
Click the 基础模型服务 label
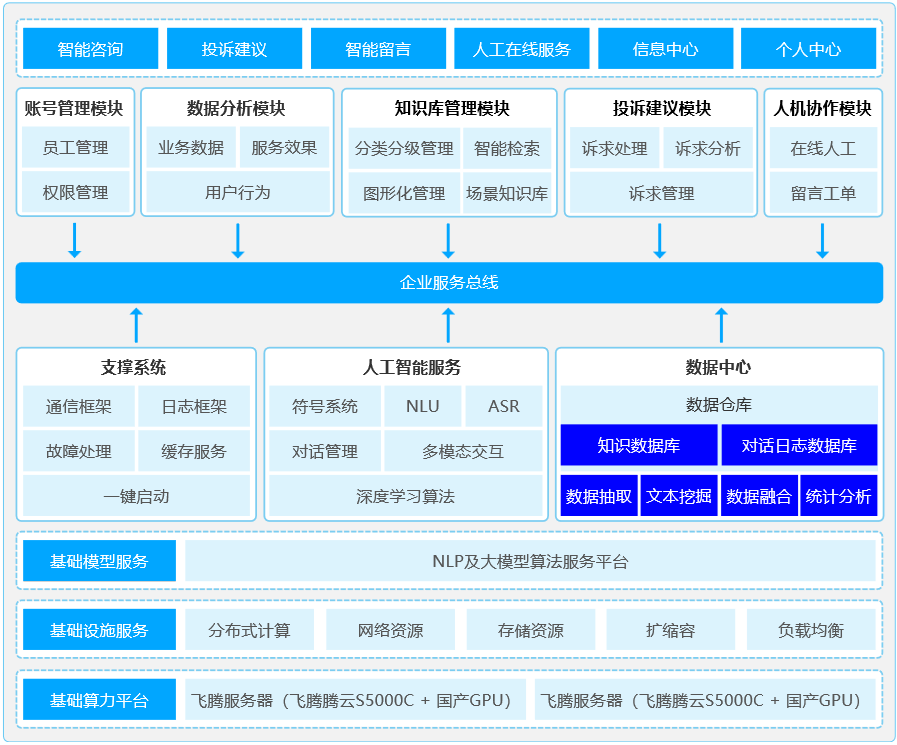pos(99,561)
